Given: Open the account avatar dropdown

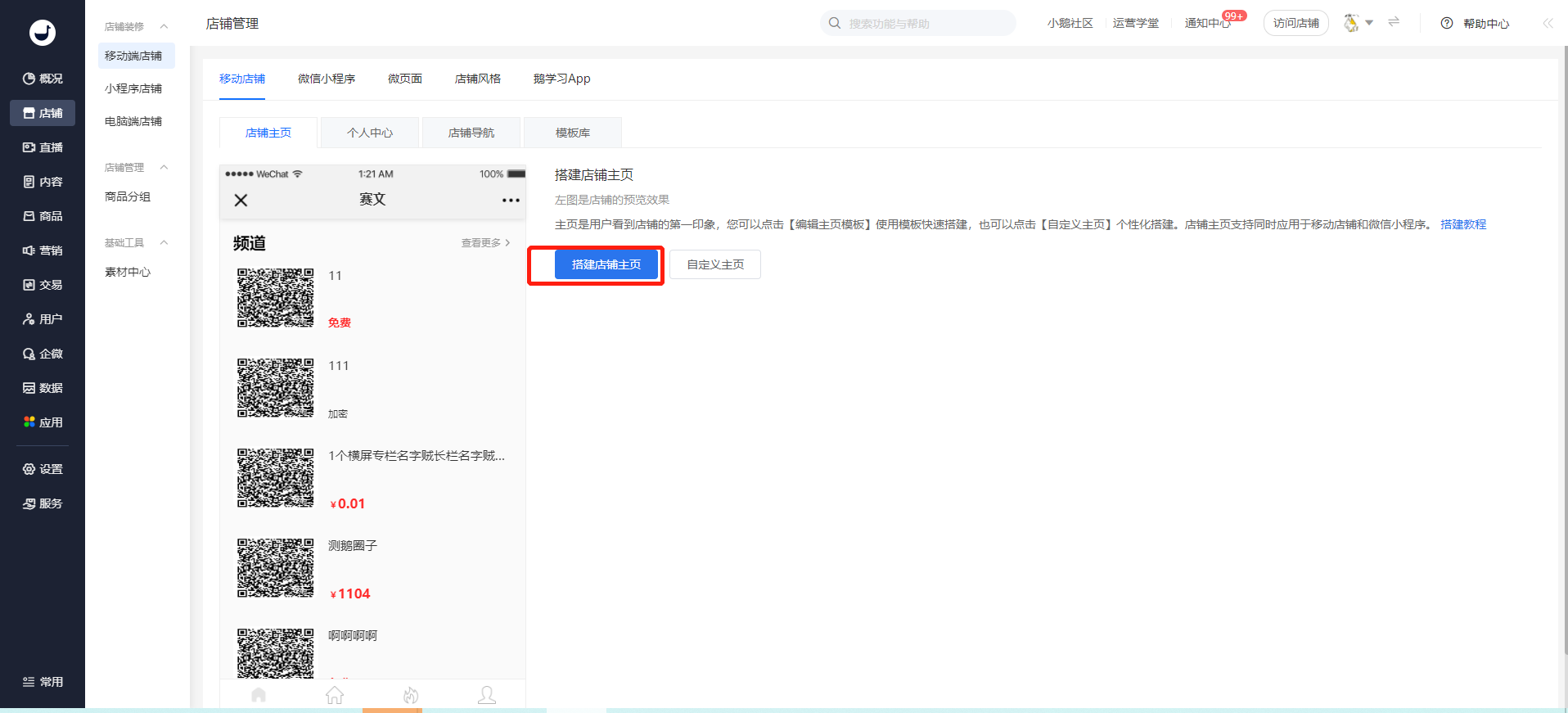Looking at the screenshot, I should [1358, 23].
